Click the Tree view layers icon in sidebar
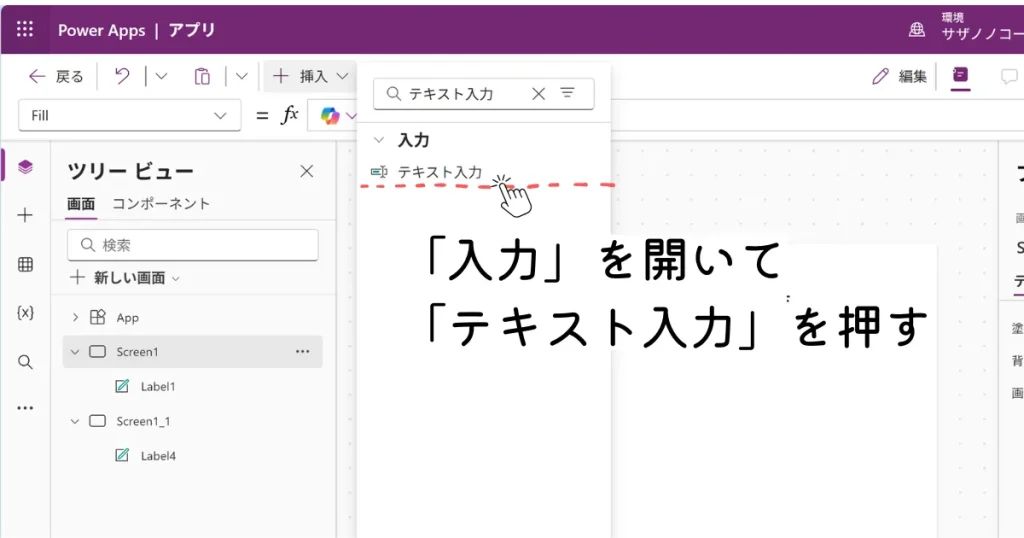Screen dimensions: 1024x538 [25, 167]
